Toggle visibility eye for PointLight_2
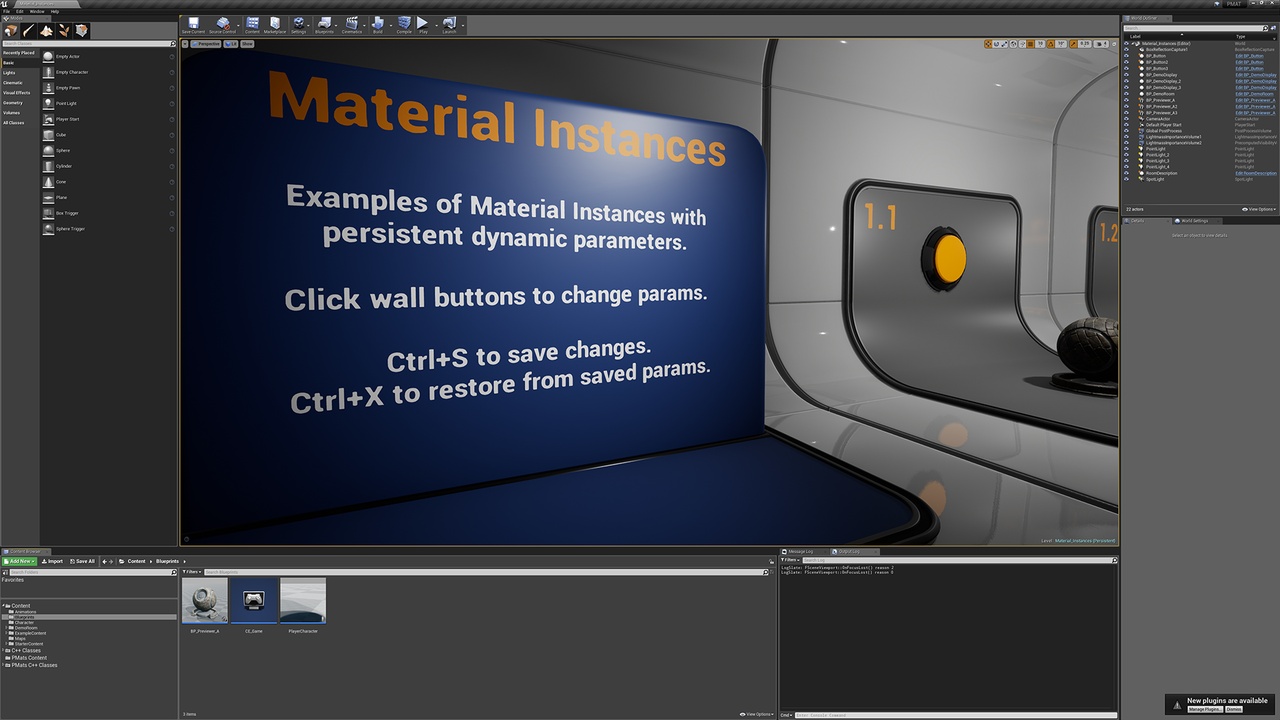 (1126, 155)
